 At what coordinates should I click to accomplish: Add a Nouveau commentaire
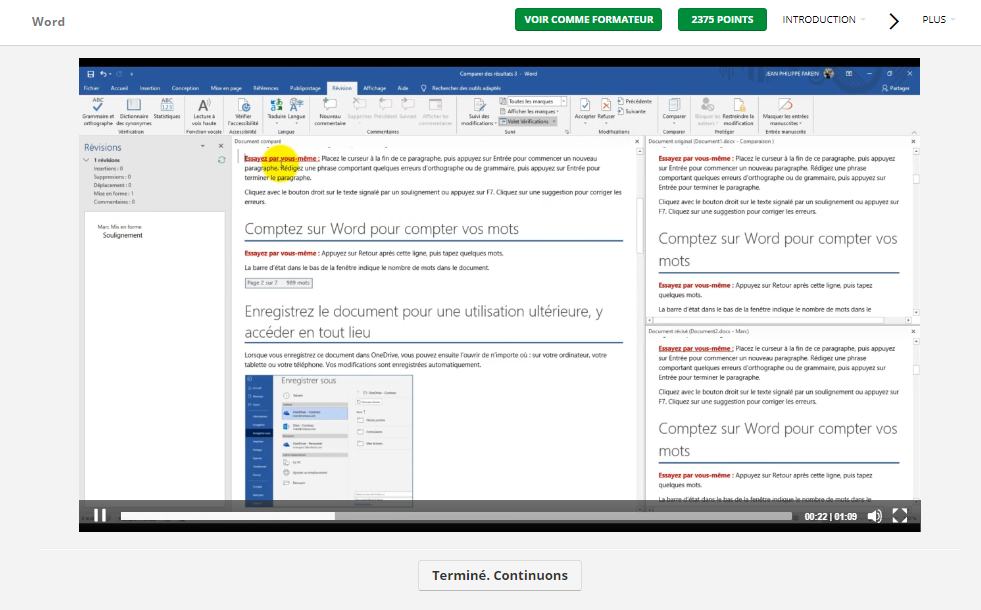(330, 111)
